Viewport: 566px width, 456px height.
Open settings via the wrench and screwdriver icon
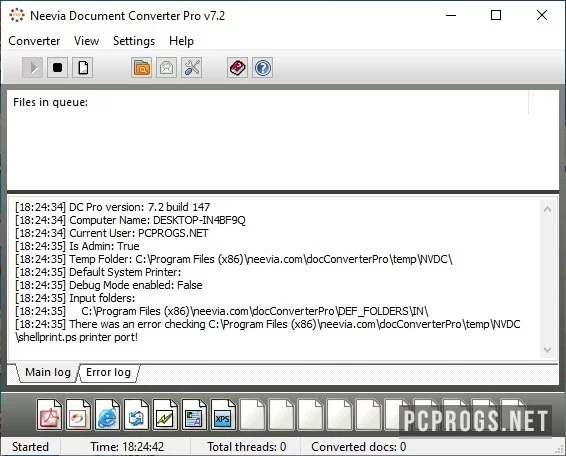pos(192,68)
